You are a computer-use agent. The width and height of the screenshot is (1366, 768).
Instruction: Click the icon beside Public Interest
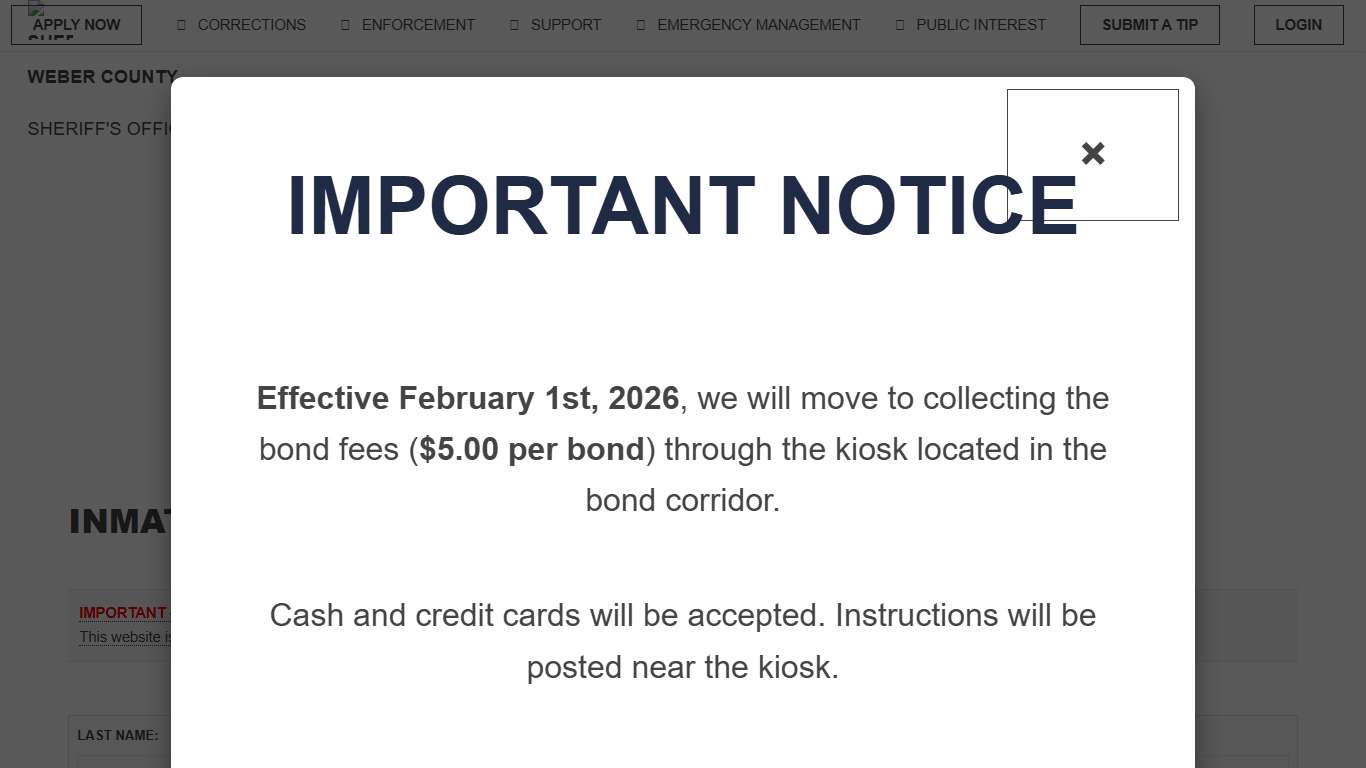[900, 25]
